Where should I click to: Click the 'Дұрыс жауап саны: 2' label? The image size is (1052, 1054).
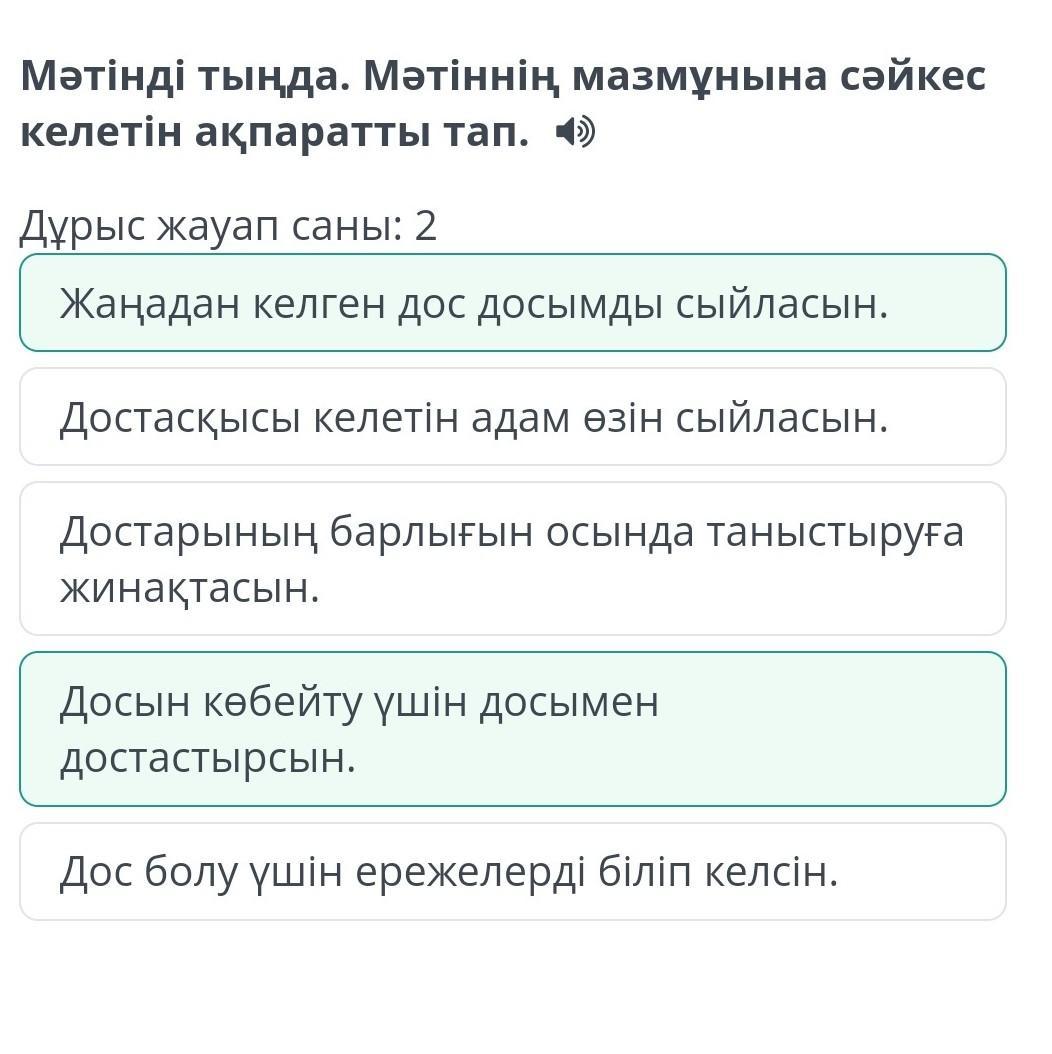coord(229,226)
